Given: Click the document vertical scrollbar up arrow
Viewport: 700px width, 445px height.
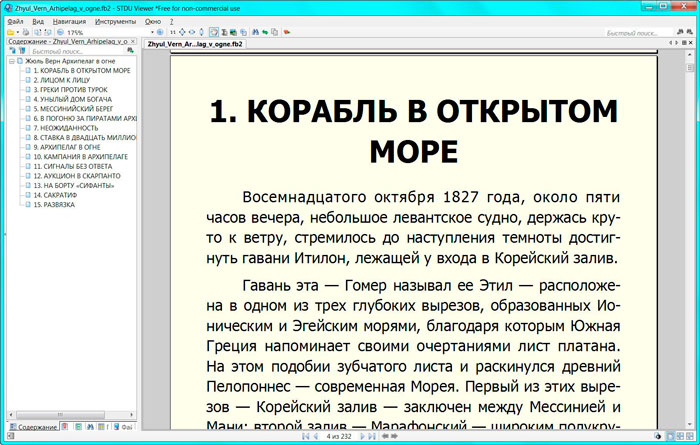Looking at the screenshot, I should pos(690,54).
